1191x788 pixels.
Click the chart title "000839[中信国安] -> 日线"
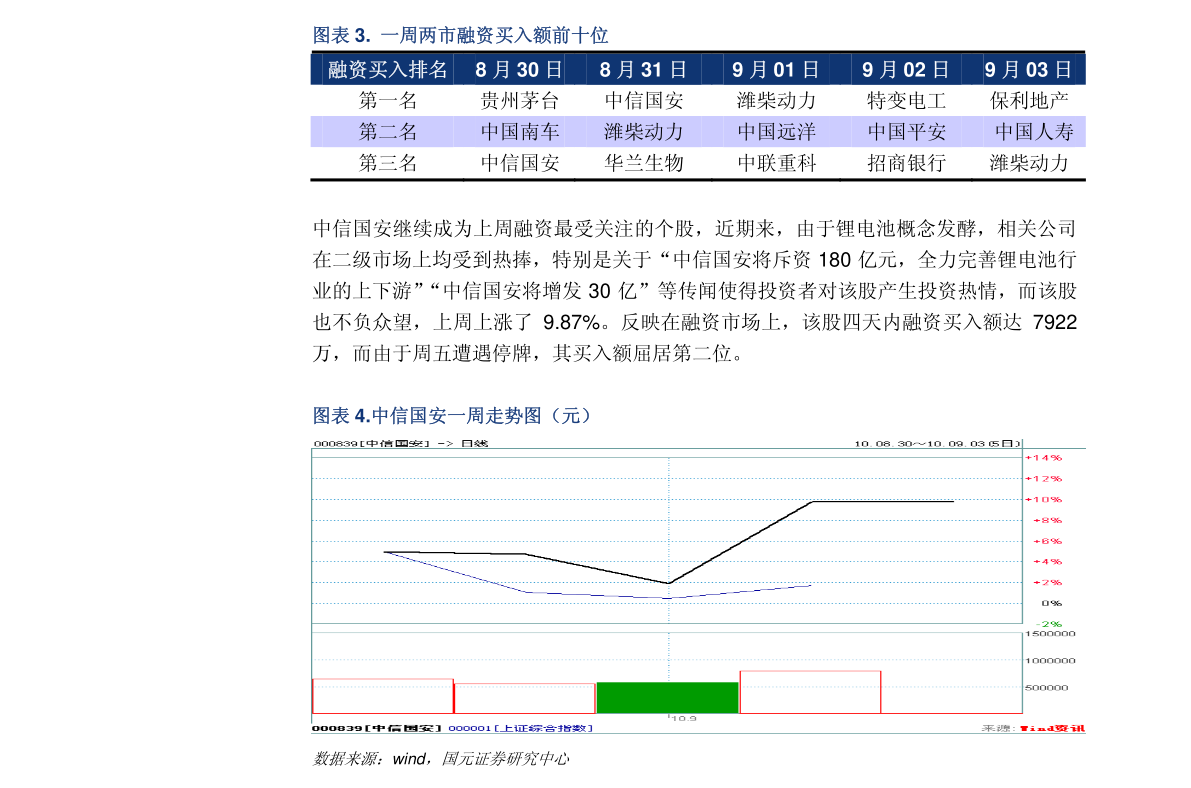tap(400, 443)
